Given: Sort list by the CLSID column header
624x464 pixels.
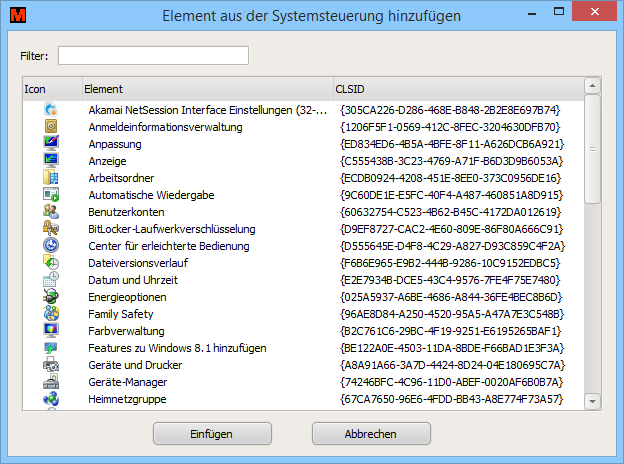Looking at the screenshot, I should pos(458,89).
